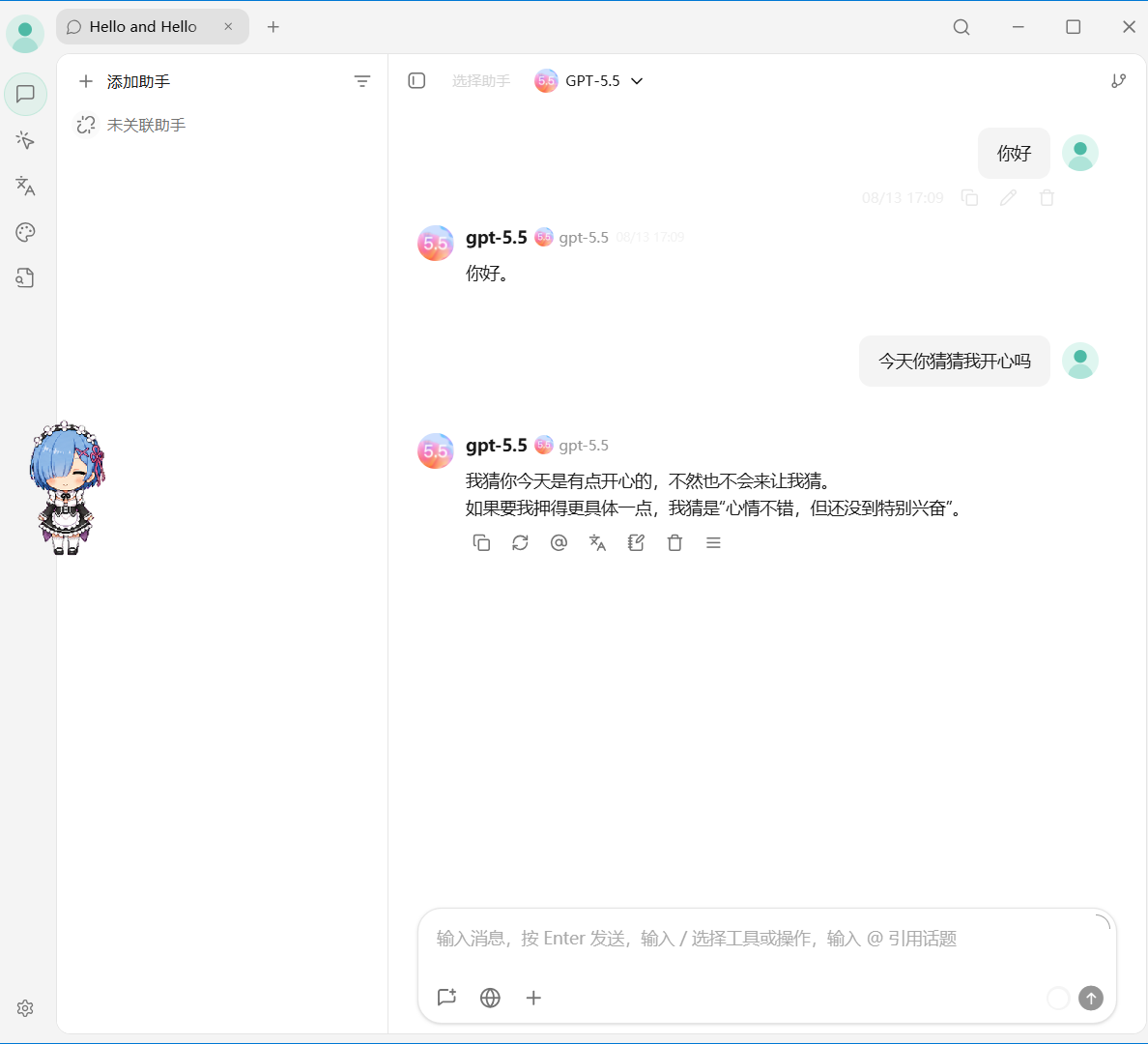Translate the last gpt-5.5 reply
Screen dimensions: 1148x1044
click(597, 543)
